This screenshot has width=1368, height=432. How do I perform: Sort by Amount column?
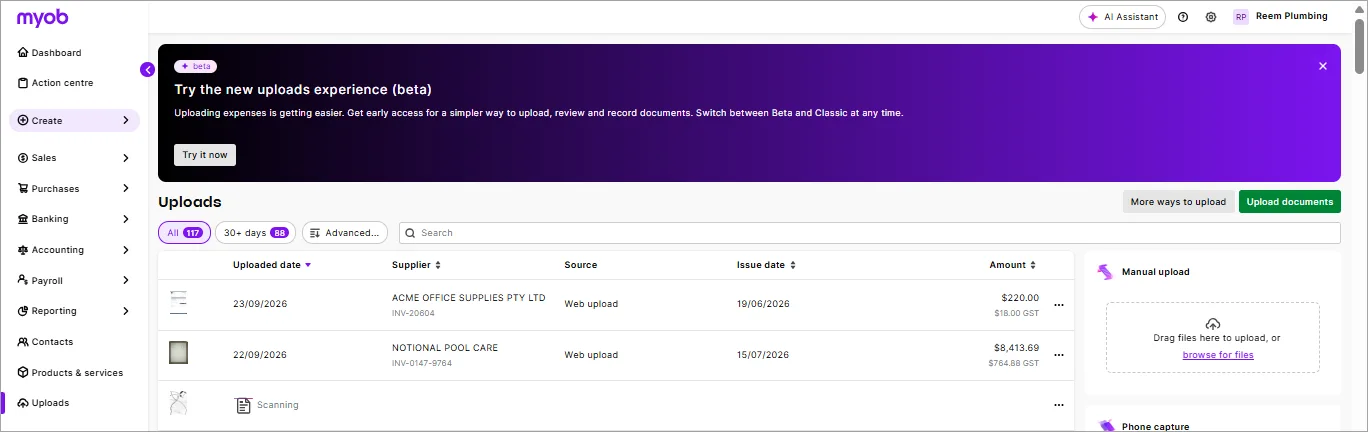pos(1013,265)
